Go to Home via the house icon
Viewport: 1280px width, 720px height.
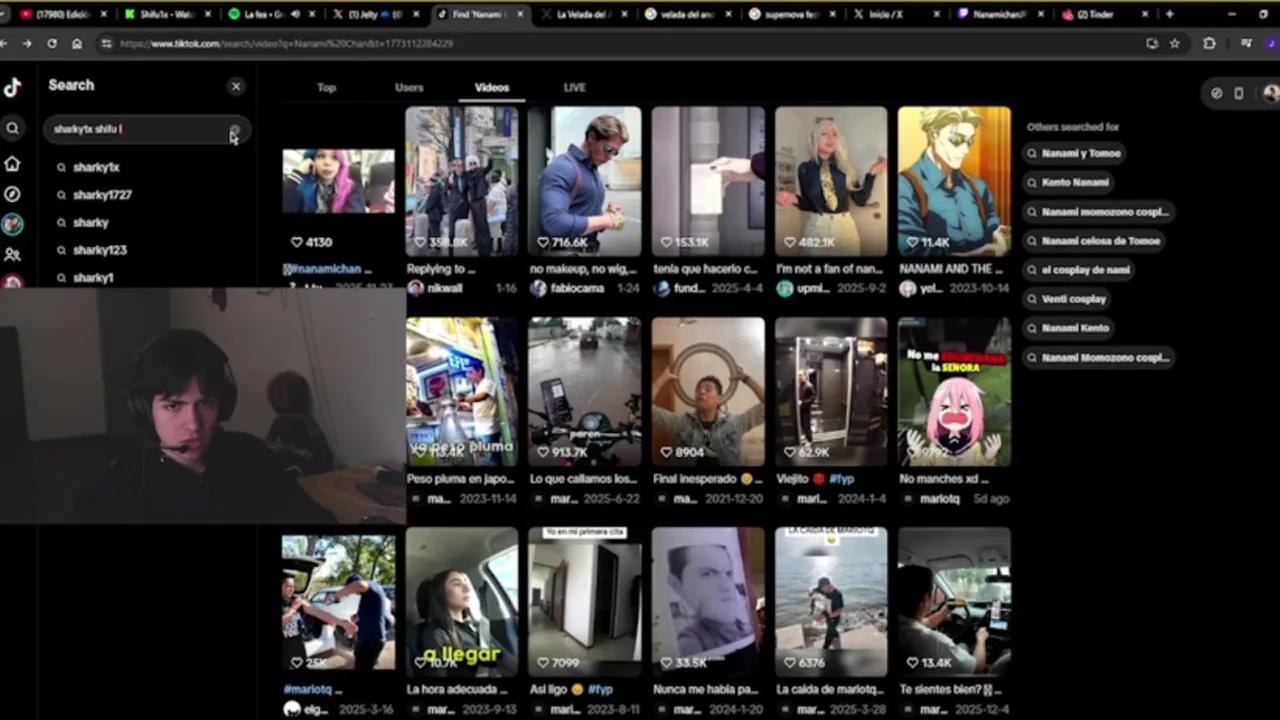pyautogui.click(x=12, y=163)
